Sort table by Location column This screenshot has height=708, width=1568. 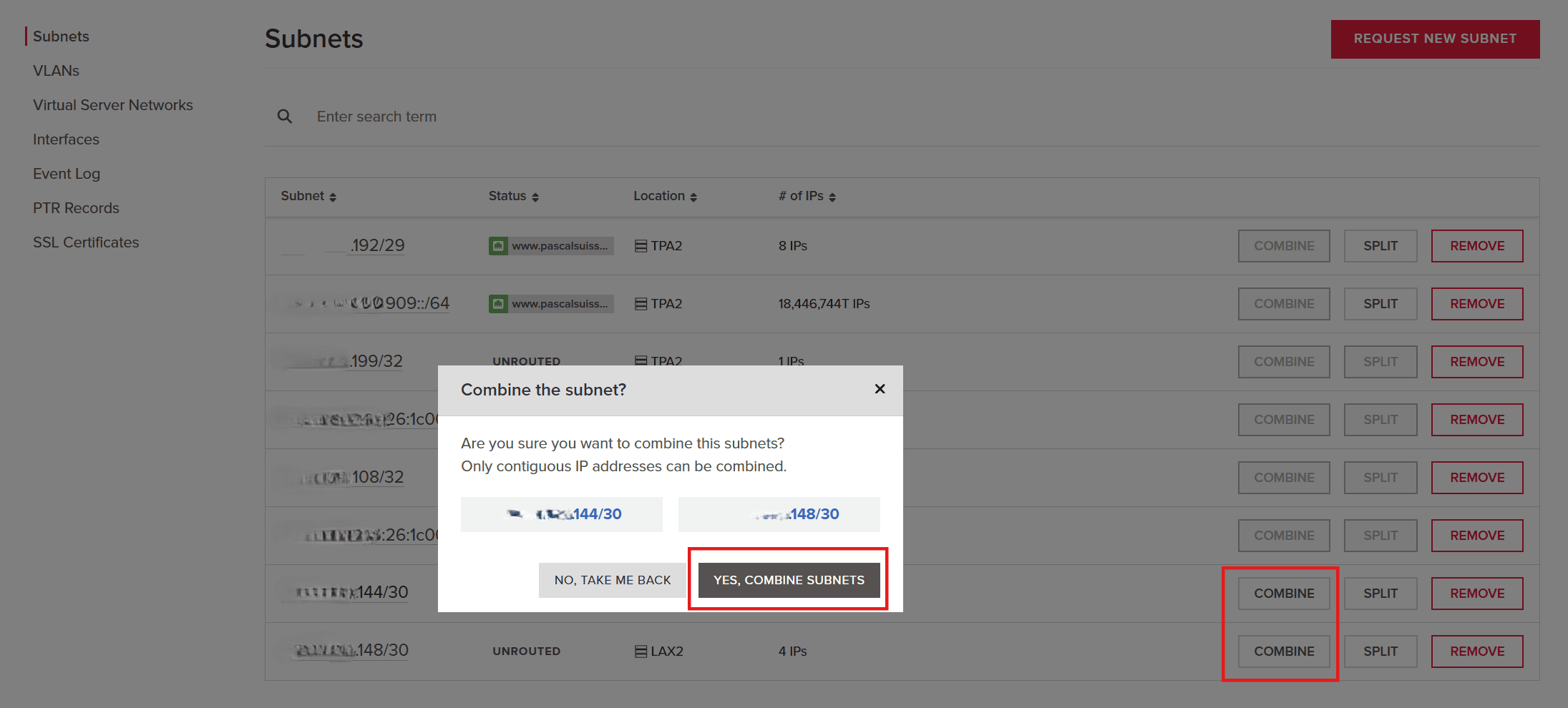pyautogui.click(x=665, y=197)
